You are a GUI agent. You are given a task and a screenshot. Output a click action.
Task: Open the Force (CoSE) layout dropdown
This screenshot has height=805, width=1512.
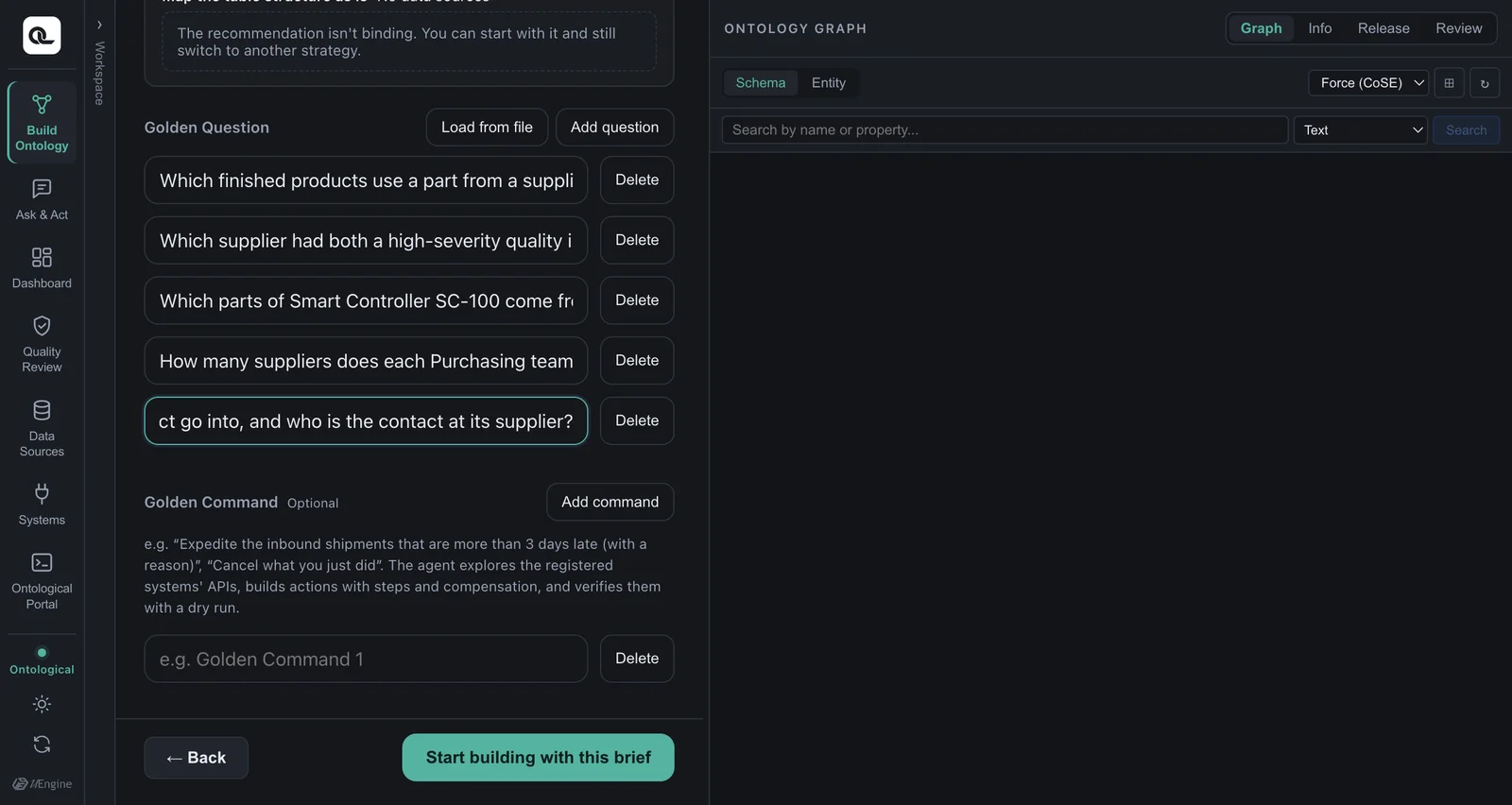1368,83
